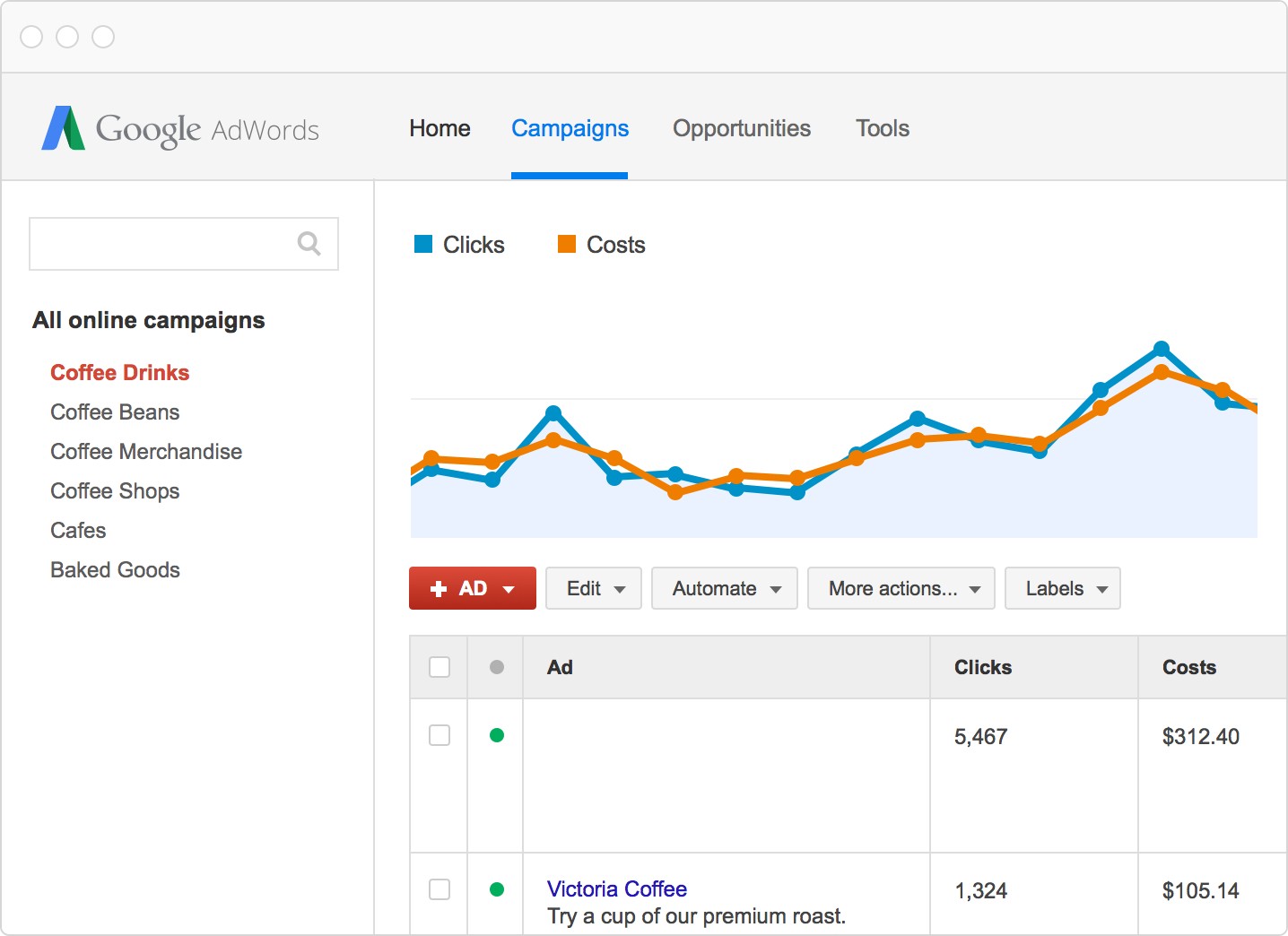Open the Coffee Beans campaign

(x=115, y=412)
